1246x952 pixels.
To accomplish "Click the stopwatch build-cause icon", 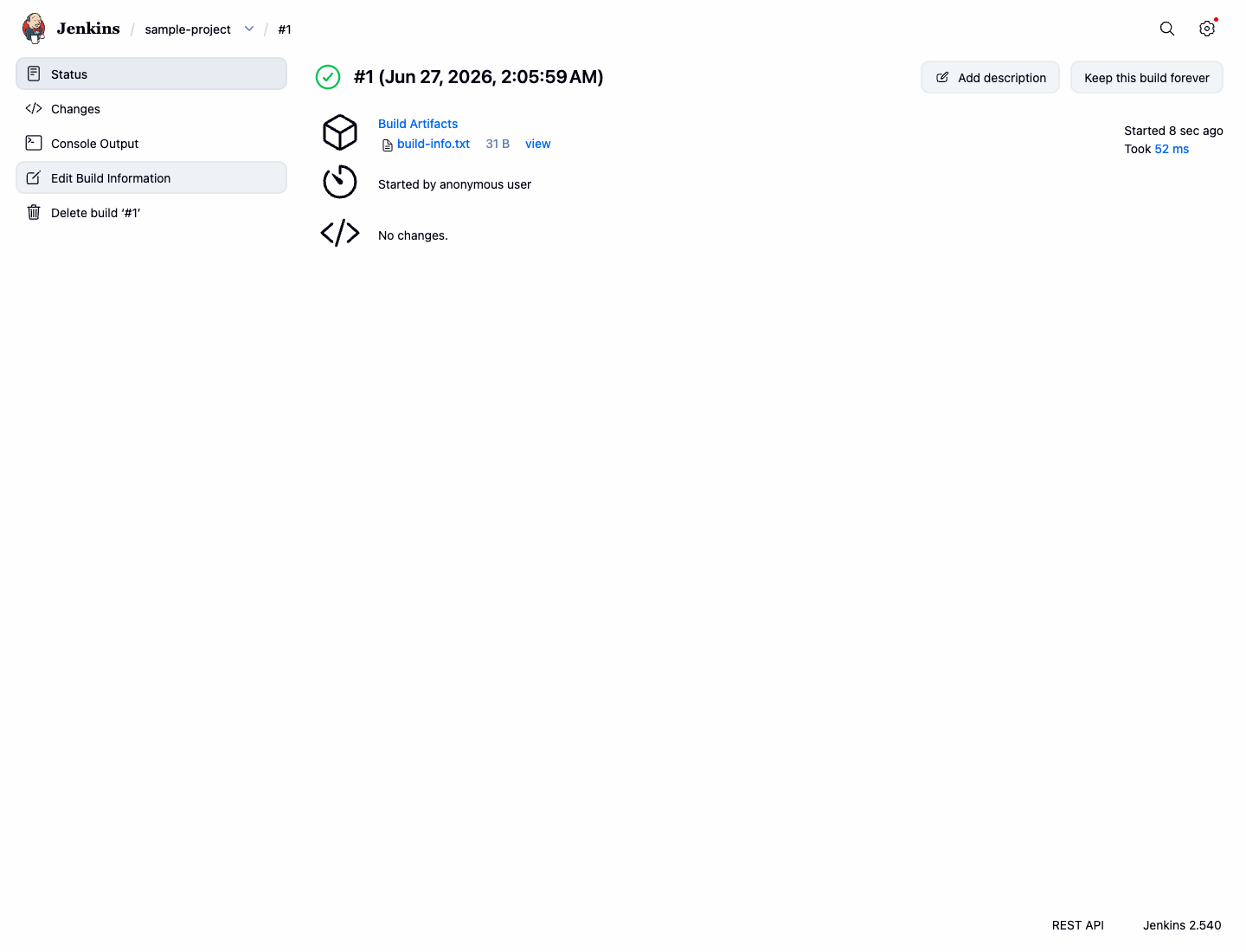I will (340, 182).
